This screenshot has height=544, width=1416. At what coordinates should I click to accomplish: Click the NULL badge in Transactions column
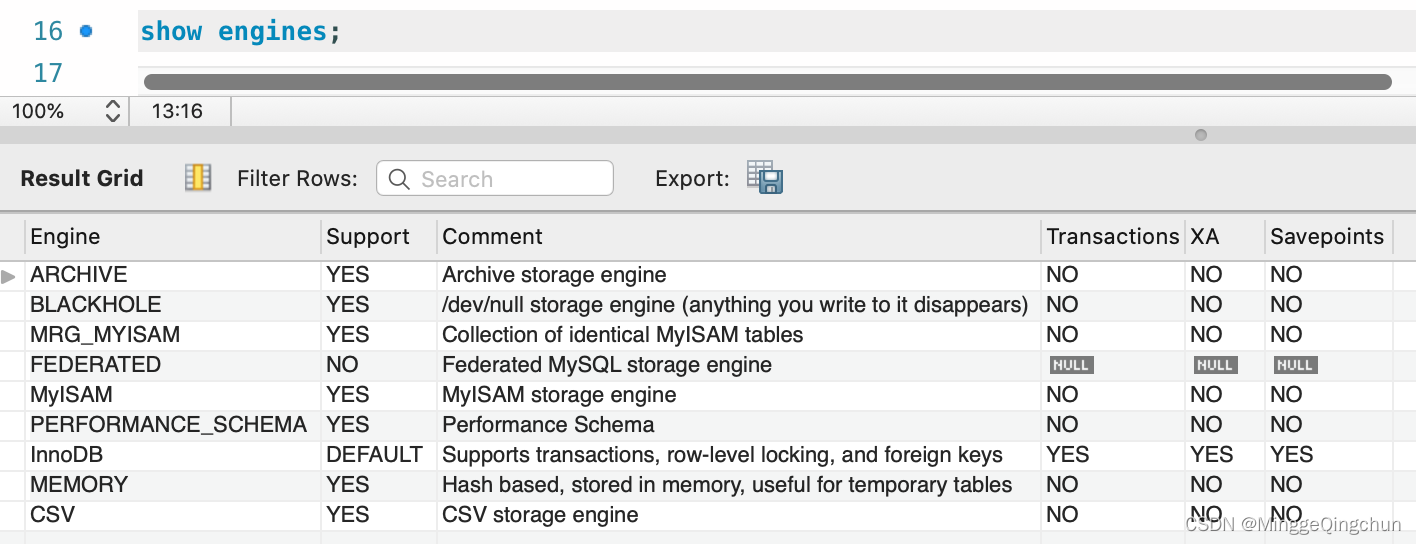click(x=1071, y=365)
